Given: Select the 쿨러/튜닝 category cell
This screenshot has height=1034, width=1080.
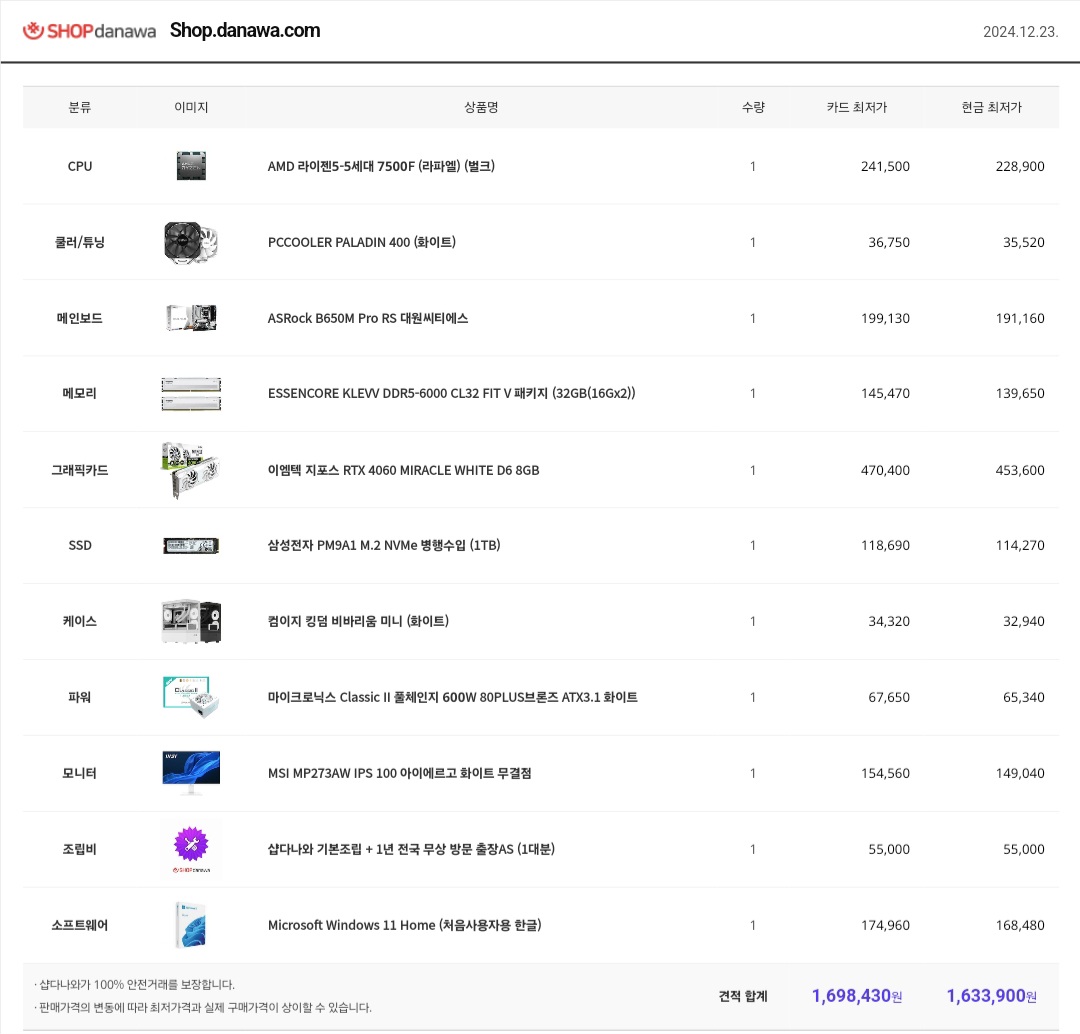Looking at the screenshot, I should coord(80,242).
